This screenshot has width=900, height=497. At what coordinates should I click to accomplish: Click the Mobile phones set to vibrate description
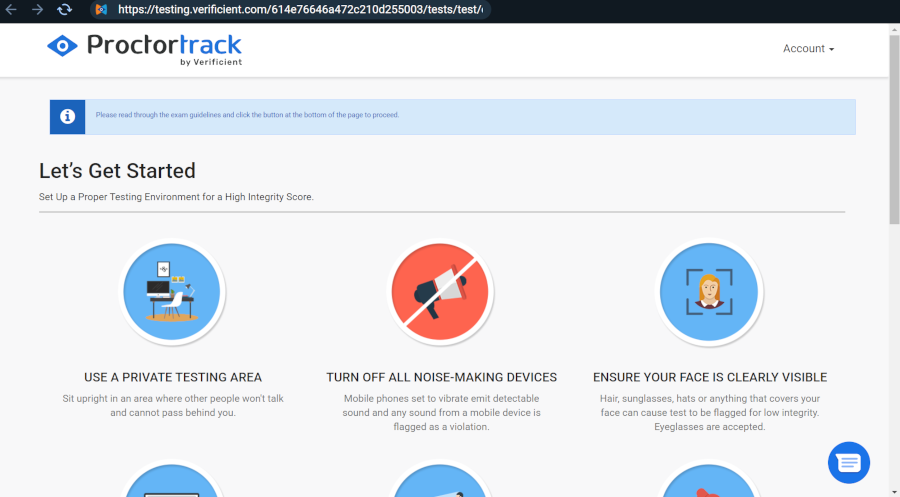tap(441, 413)
